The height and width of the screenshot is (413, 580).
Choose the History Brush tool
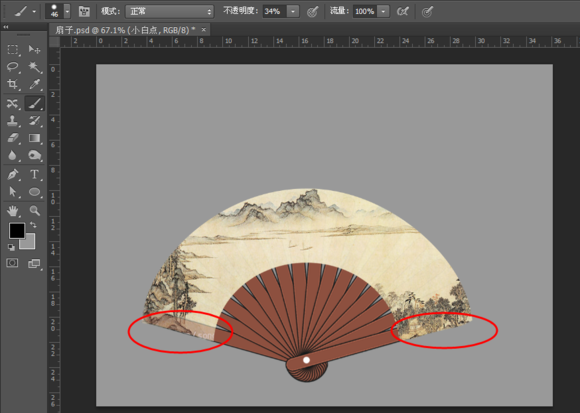click(x=34, y=121)
